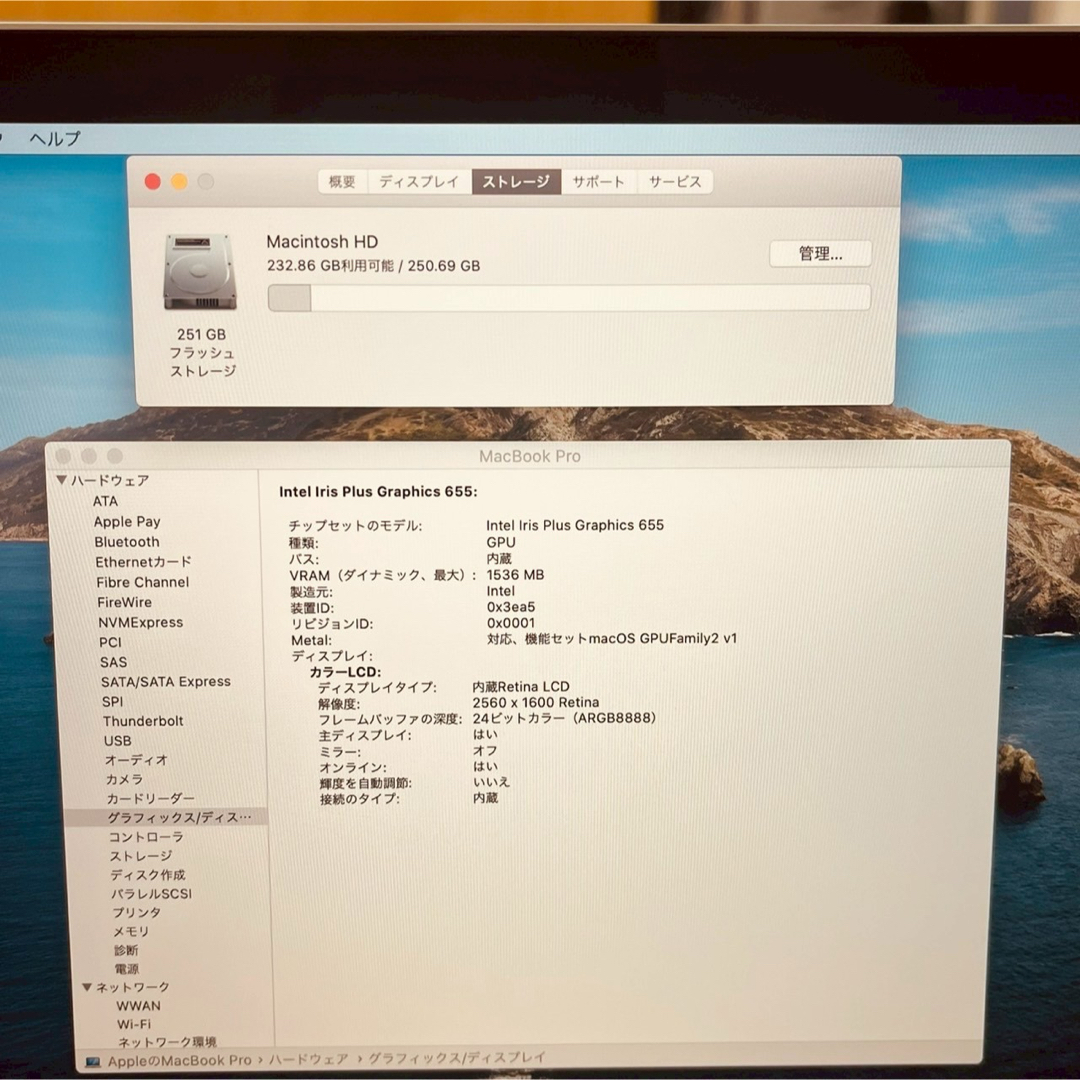The image size is (1080, 1080).
Task: Select ATA in hardware list
Action: tap(105, 501)
